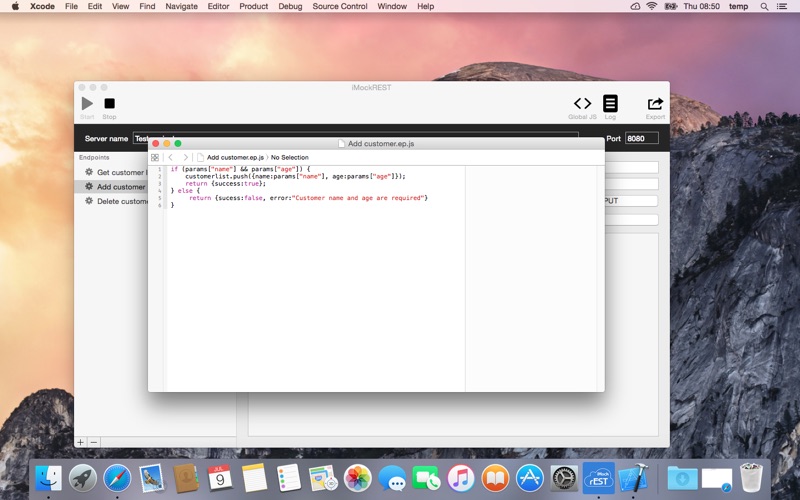
Task: Open Notes from the Dock
Action: (254, 479)
